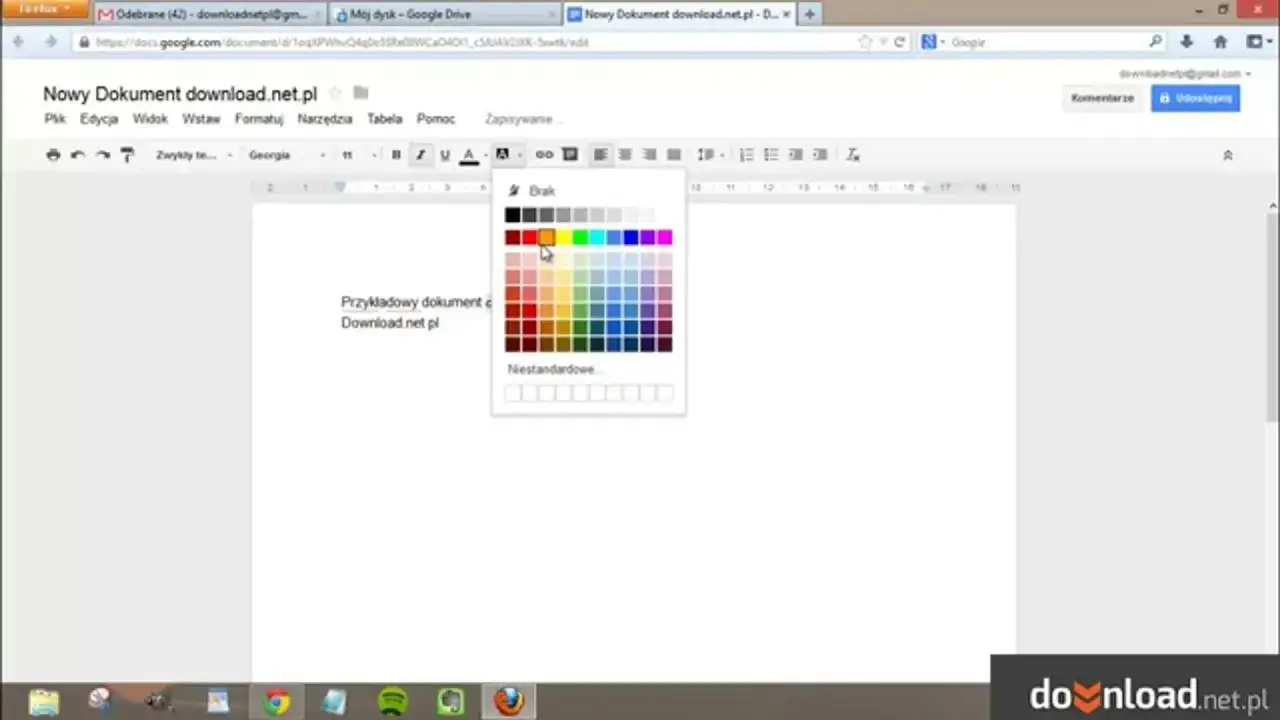This screenshot has width=1280, height=720.
Task: Open a new browser tab
Action: point(810,14)
